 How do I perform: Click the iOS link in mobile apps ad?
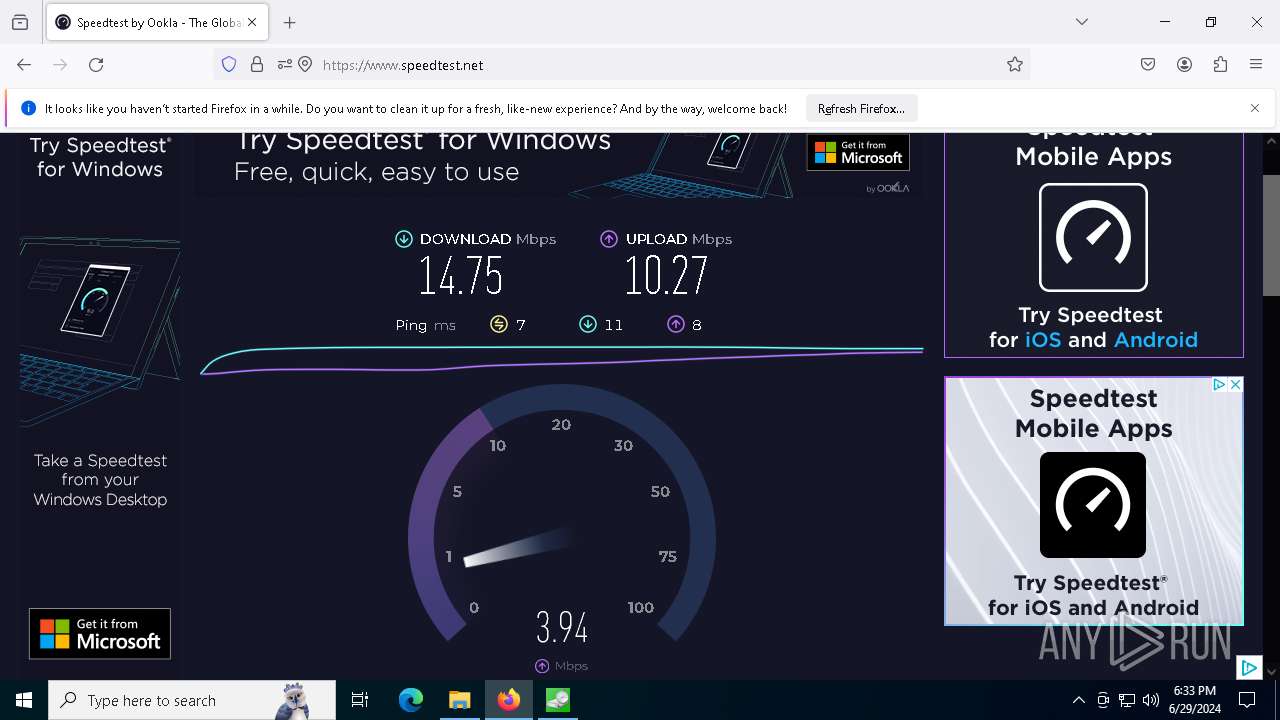(x=1043, y=340)
